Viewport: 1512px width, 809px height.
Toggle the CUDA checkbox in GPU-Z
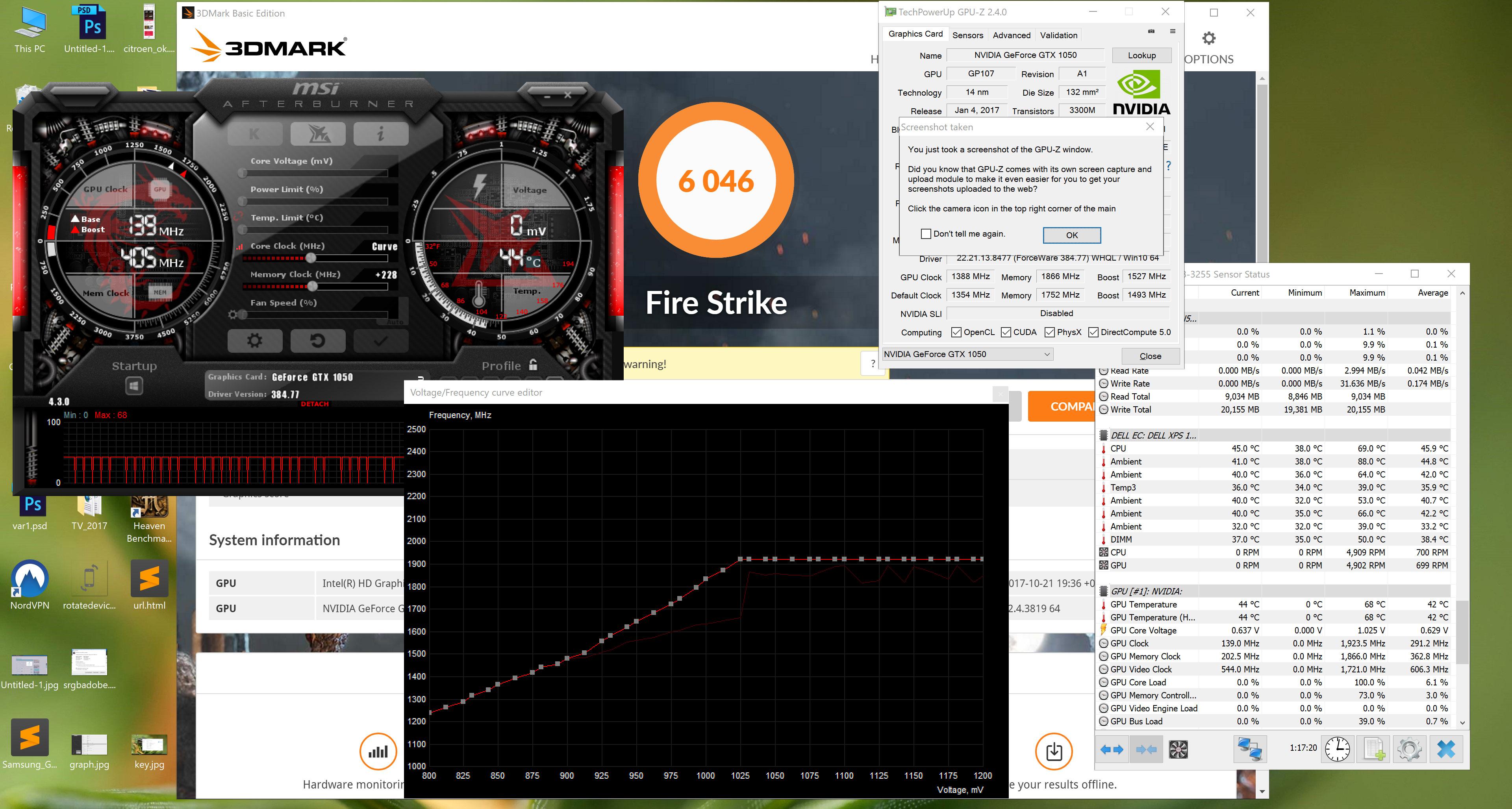coord(1006,333)
